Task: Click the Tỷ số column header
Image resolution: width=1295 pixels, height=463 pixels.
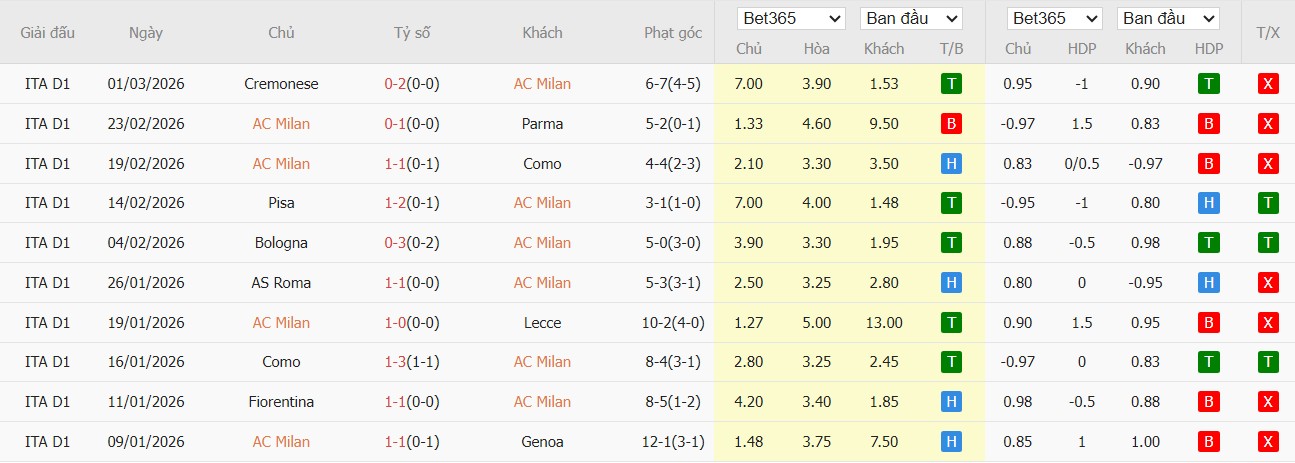Action: point(412,33)
